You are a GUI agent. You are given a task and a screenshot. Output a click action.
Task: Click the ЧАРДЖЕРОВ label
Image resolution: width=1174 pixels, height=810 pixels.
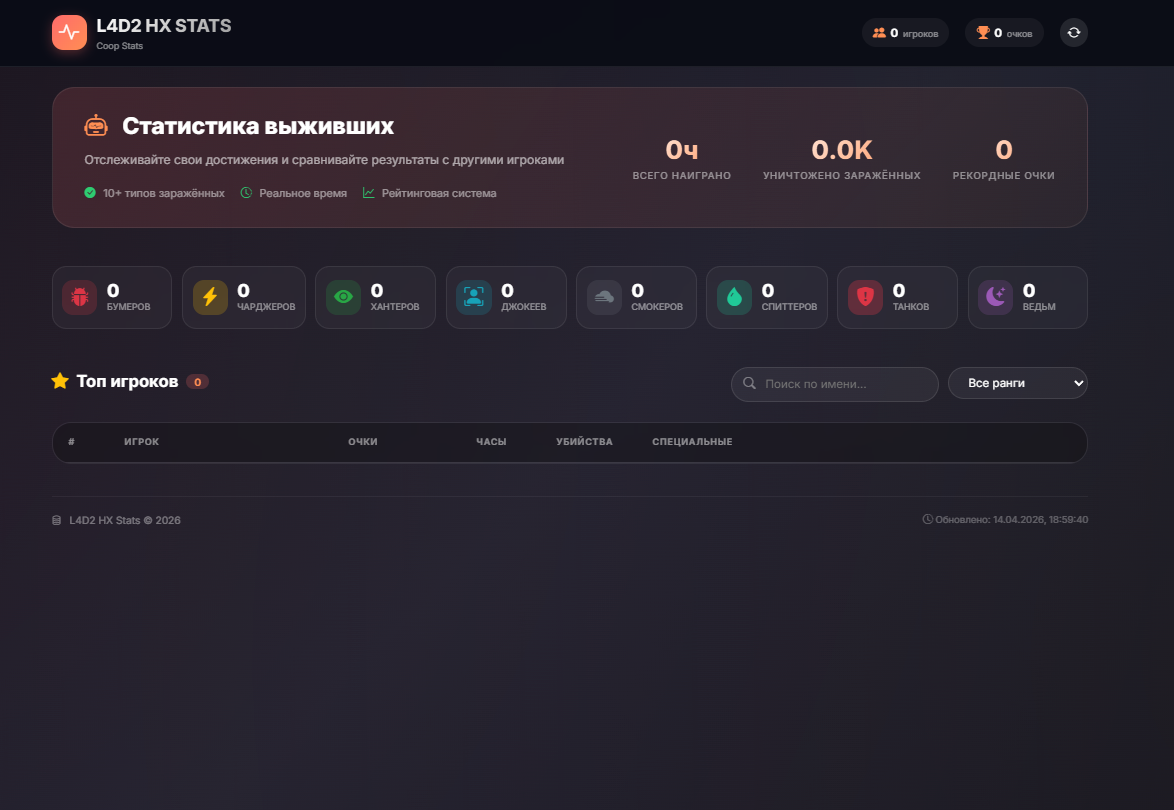pos(267,307)
